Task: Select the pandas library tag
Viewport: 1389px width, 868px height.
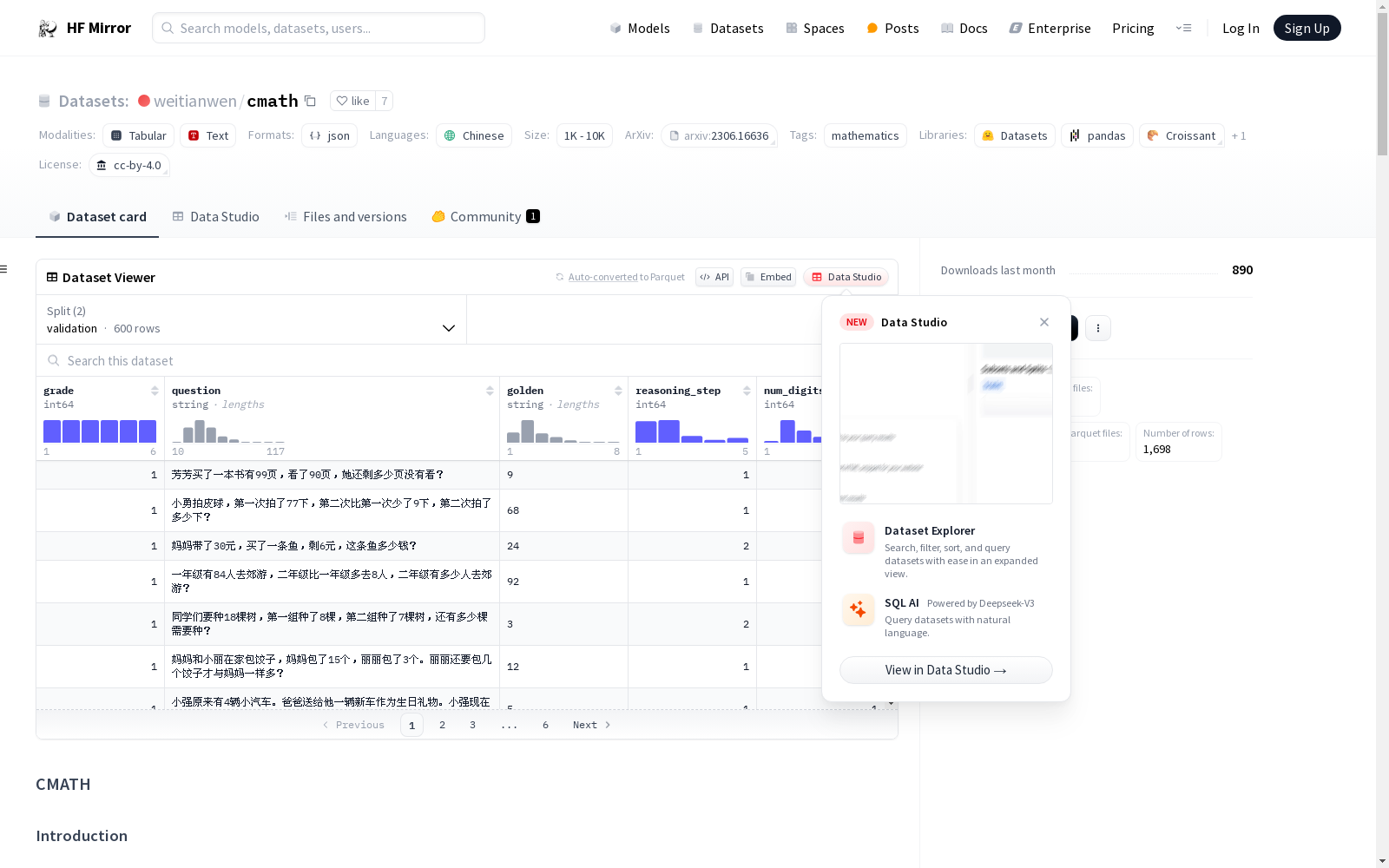Action: pyautogui.click(x=1097, y=135)
